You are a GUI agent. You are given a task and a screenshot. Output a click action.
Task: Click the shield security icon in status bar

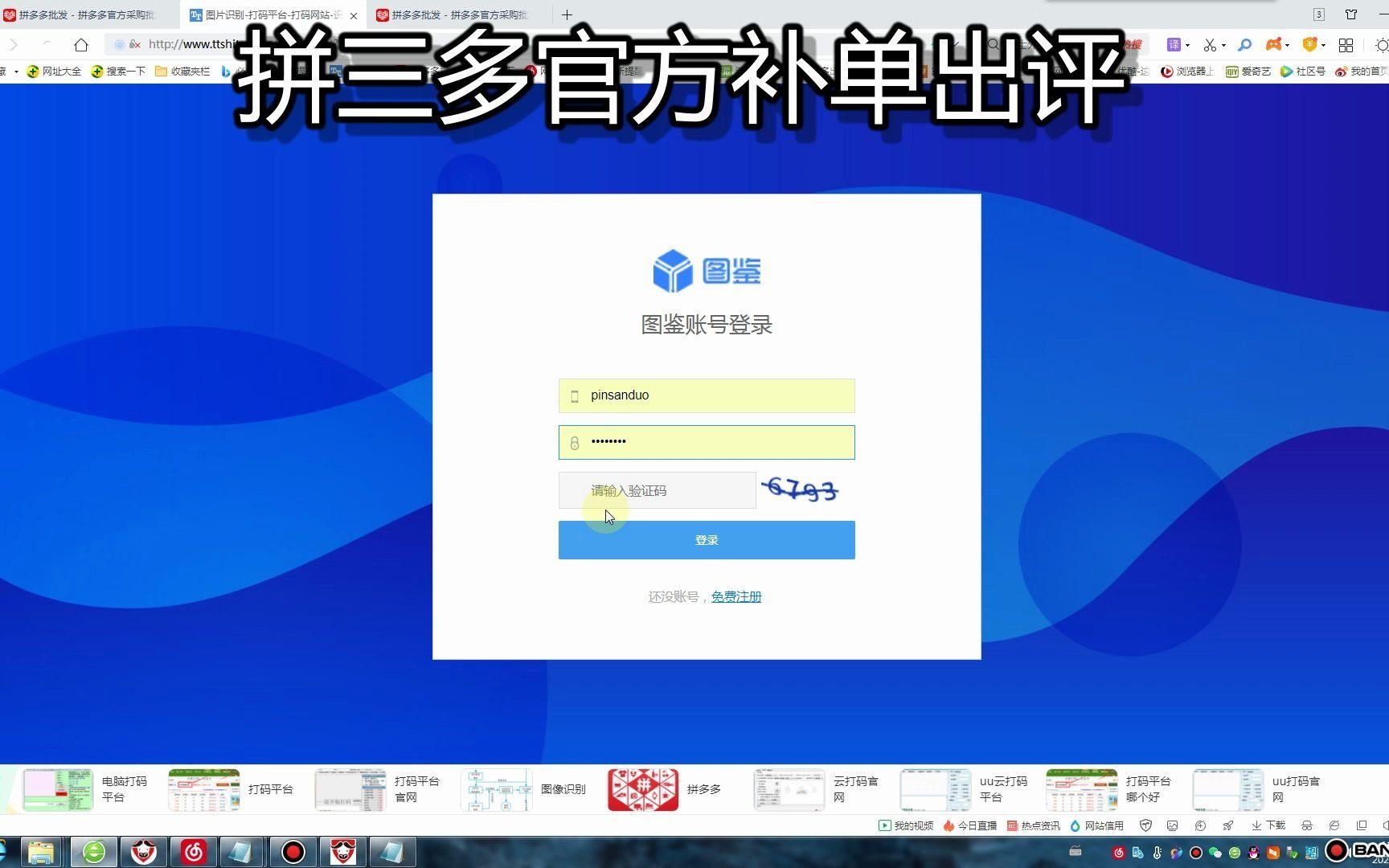click(1145, 825)
